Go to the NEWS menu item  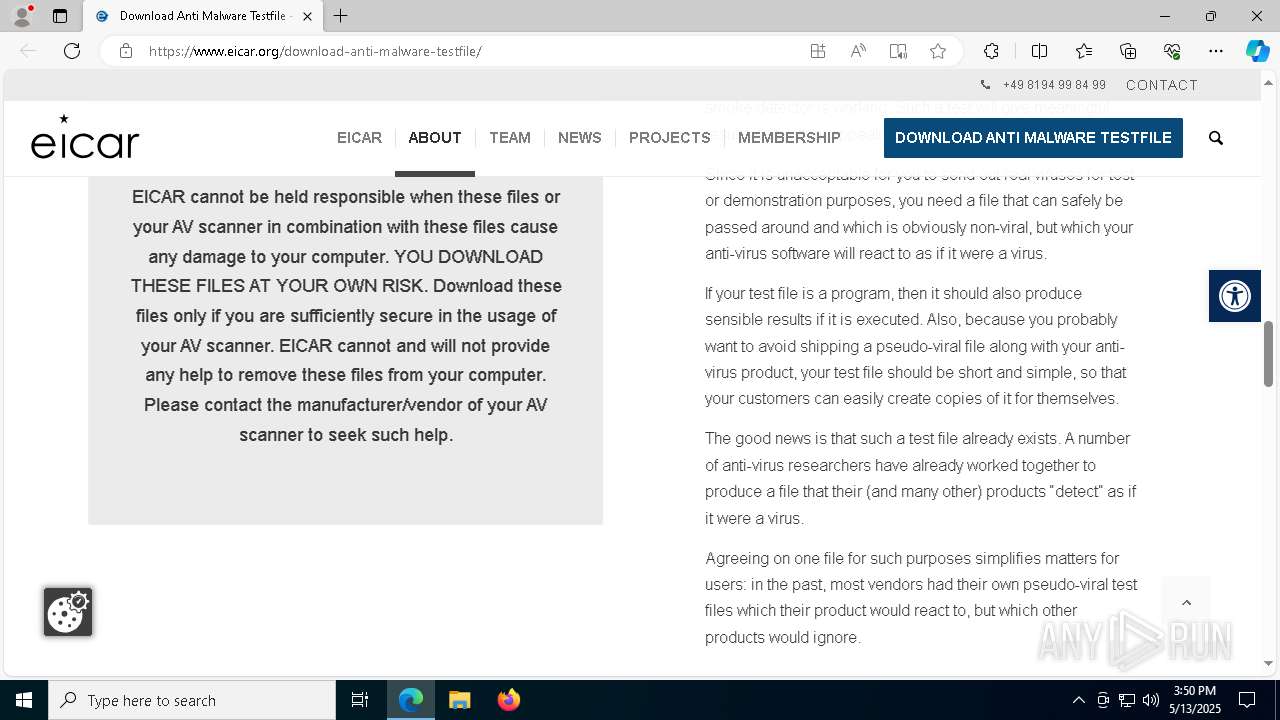pyautogui.click(x=580, y=138)
